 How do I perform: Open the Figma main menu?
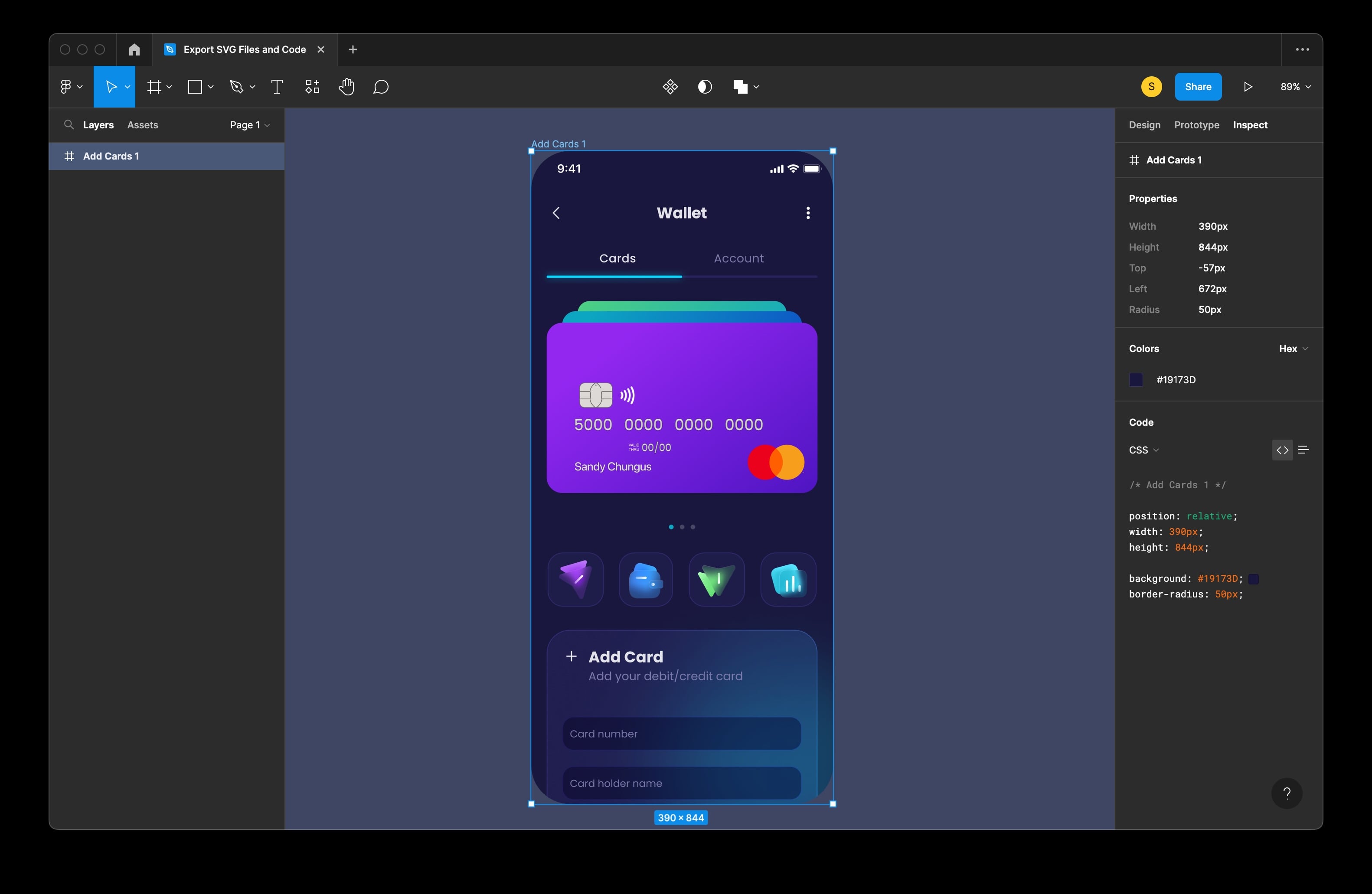pyautogui.click(x=66, y=86)
